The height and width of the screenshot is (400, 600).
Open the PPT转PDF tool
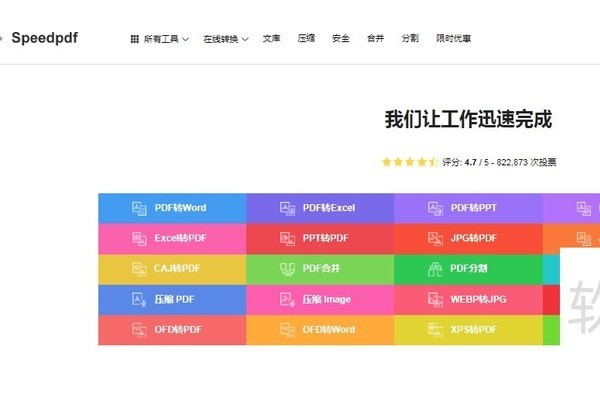(320, 239)
